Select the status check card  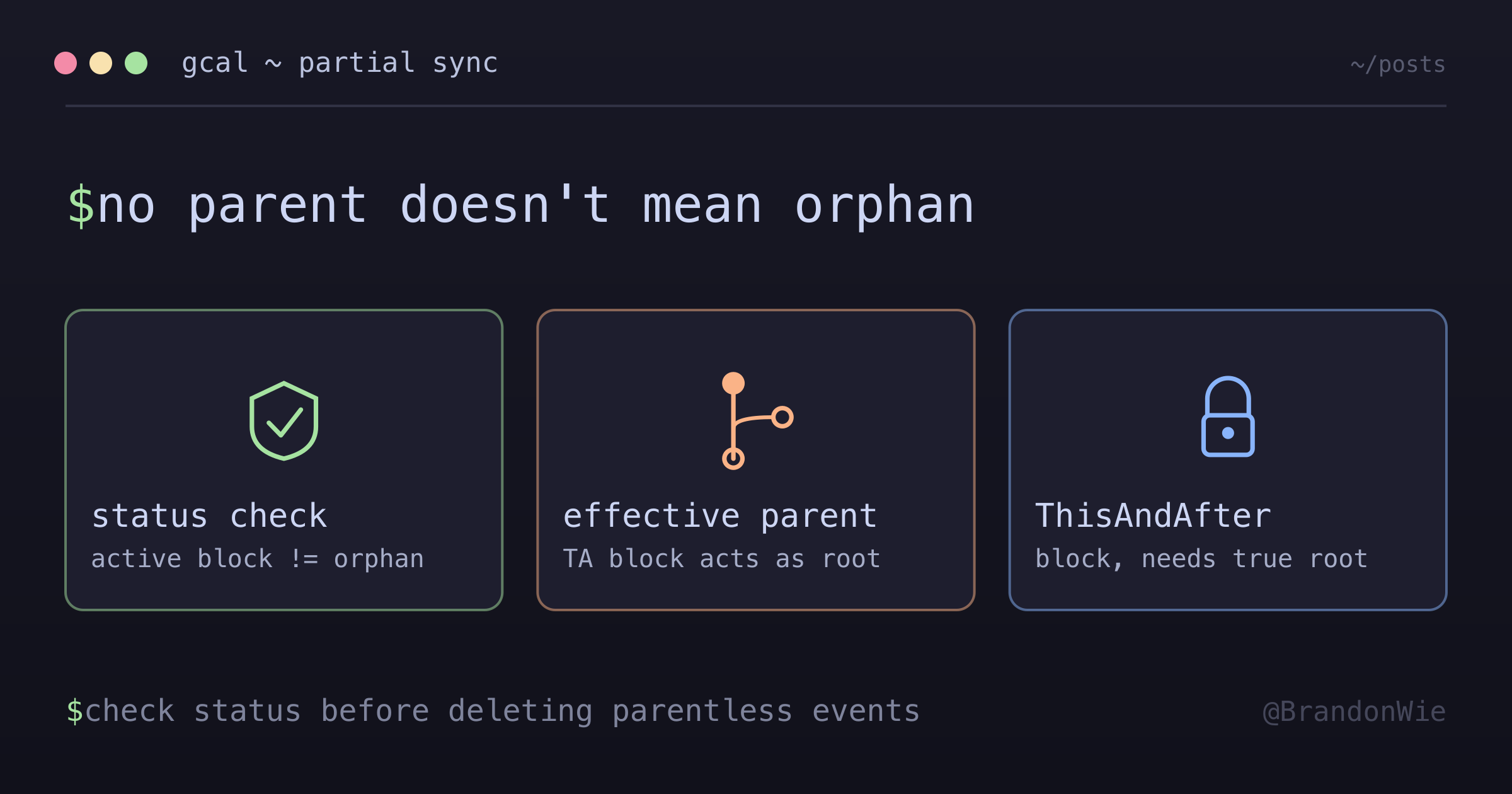click(x=284, y=460)
